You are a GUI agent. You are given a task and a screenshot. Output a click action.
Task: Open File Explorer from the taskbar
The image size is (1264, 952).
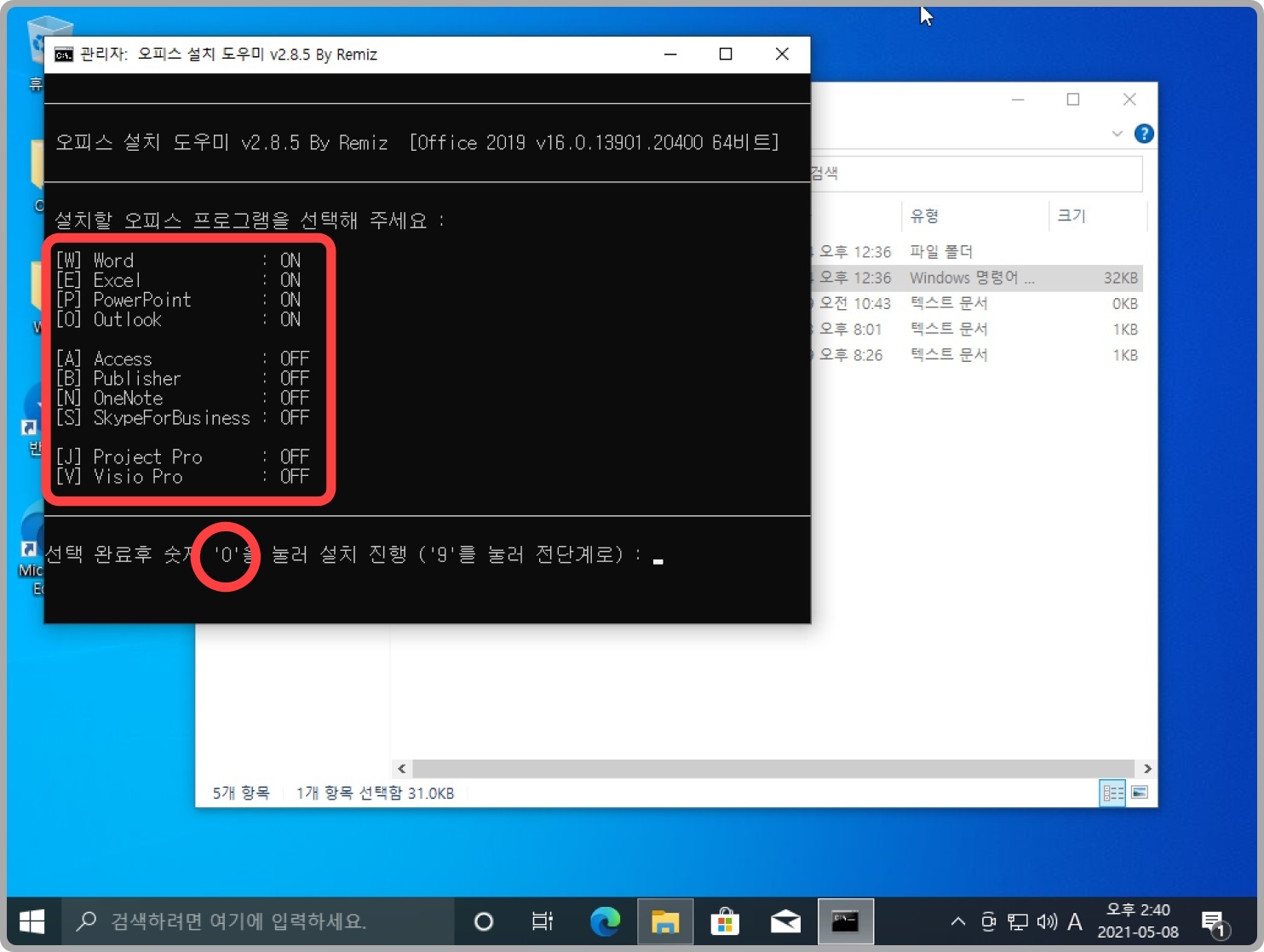[665, 921]
